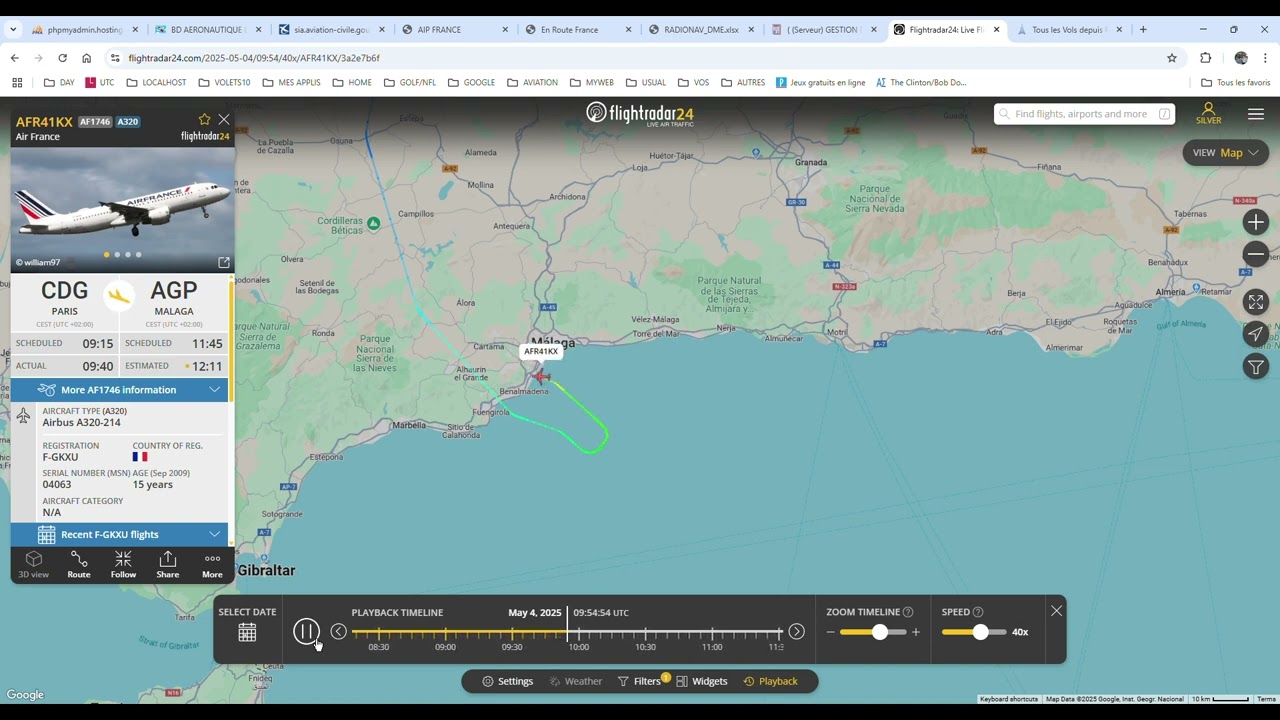Expand Recent F-GKXU flights
Image resolution: width=1280 pixels, height=720 pixels.
tap(119, 535)
